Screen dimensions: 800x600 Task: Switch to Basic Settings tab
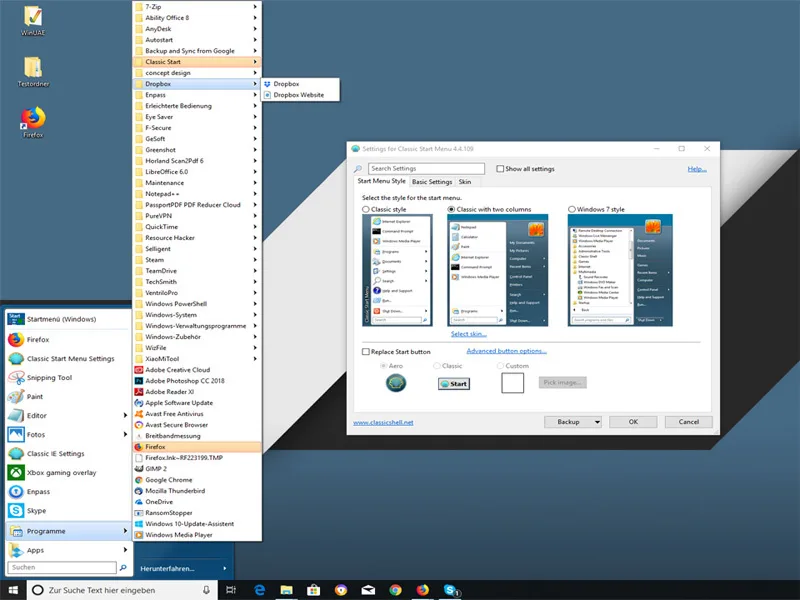432,182
